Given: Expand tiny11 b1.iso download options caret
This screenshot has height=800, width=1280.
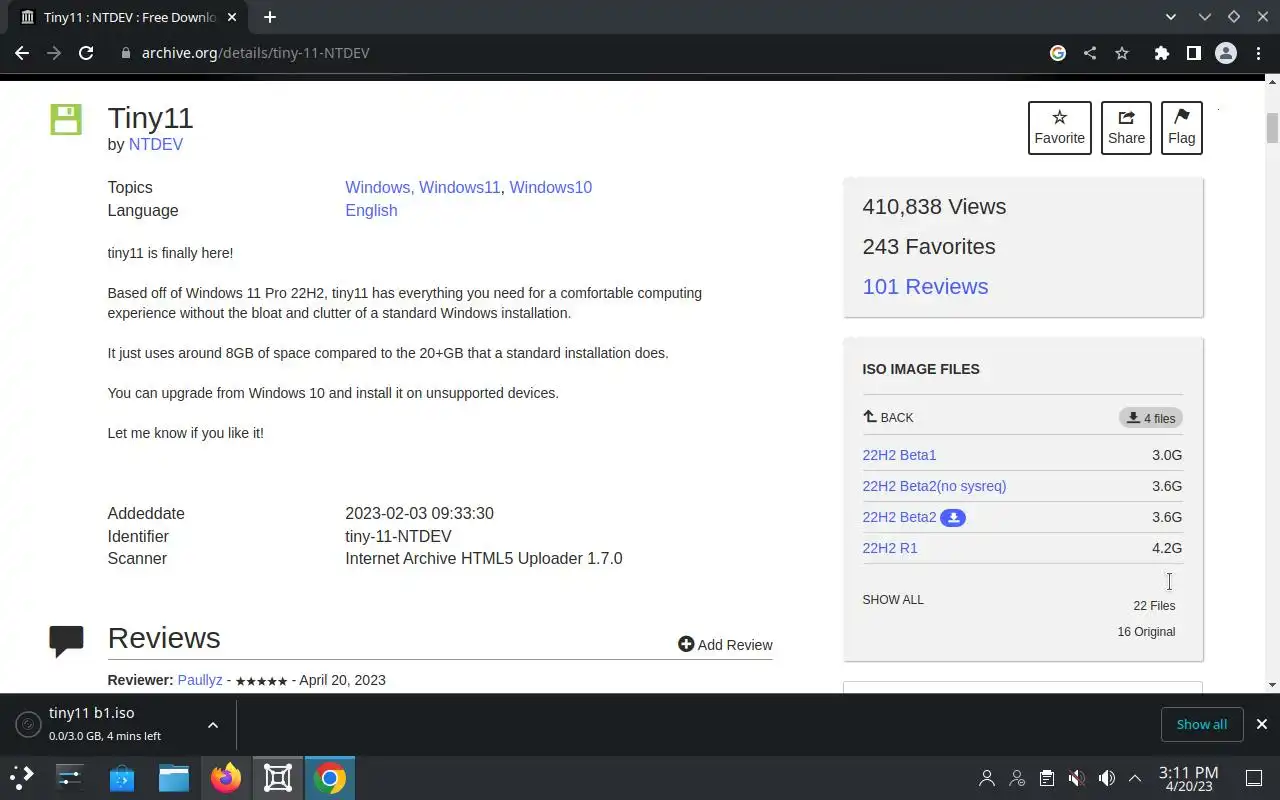Looking at the screenshot, I should tap(213, 725).
